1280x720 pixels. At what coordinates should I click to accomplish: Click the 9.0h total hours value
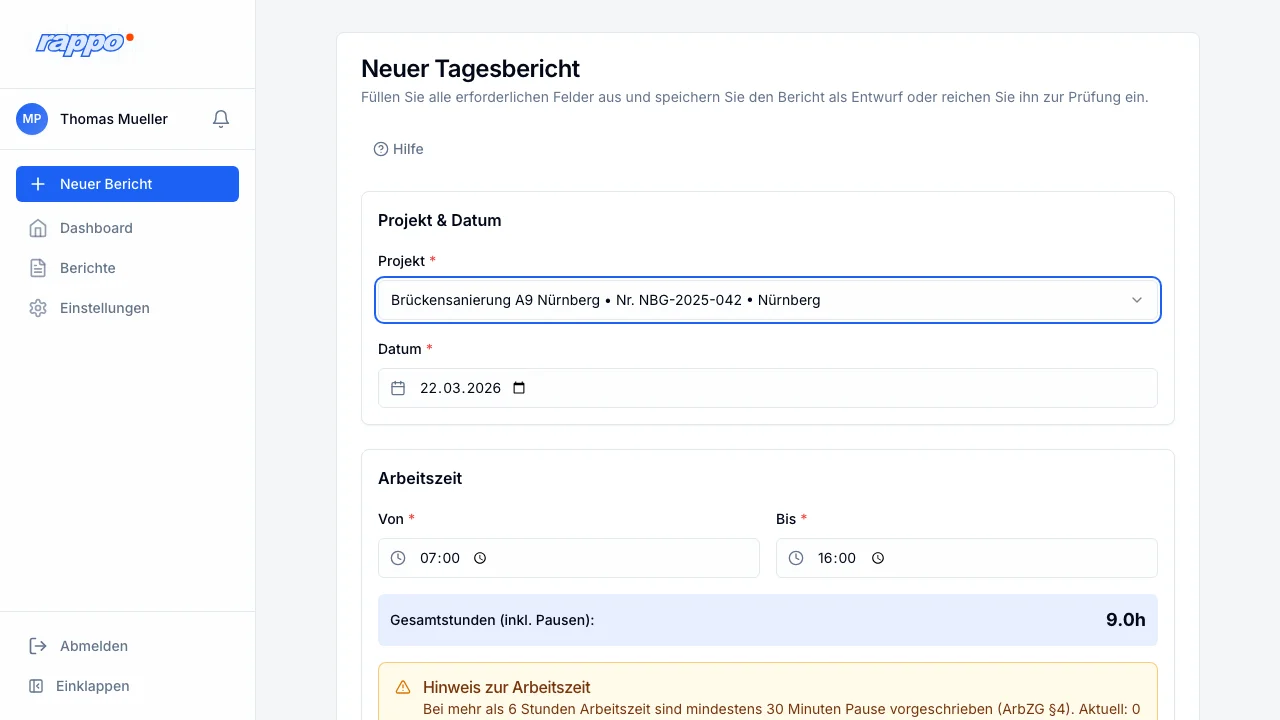[1126, 620]
